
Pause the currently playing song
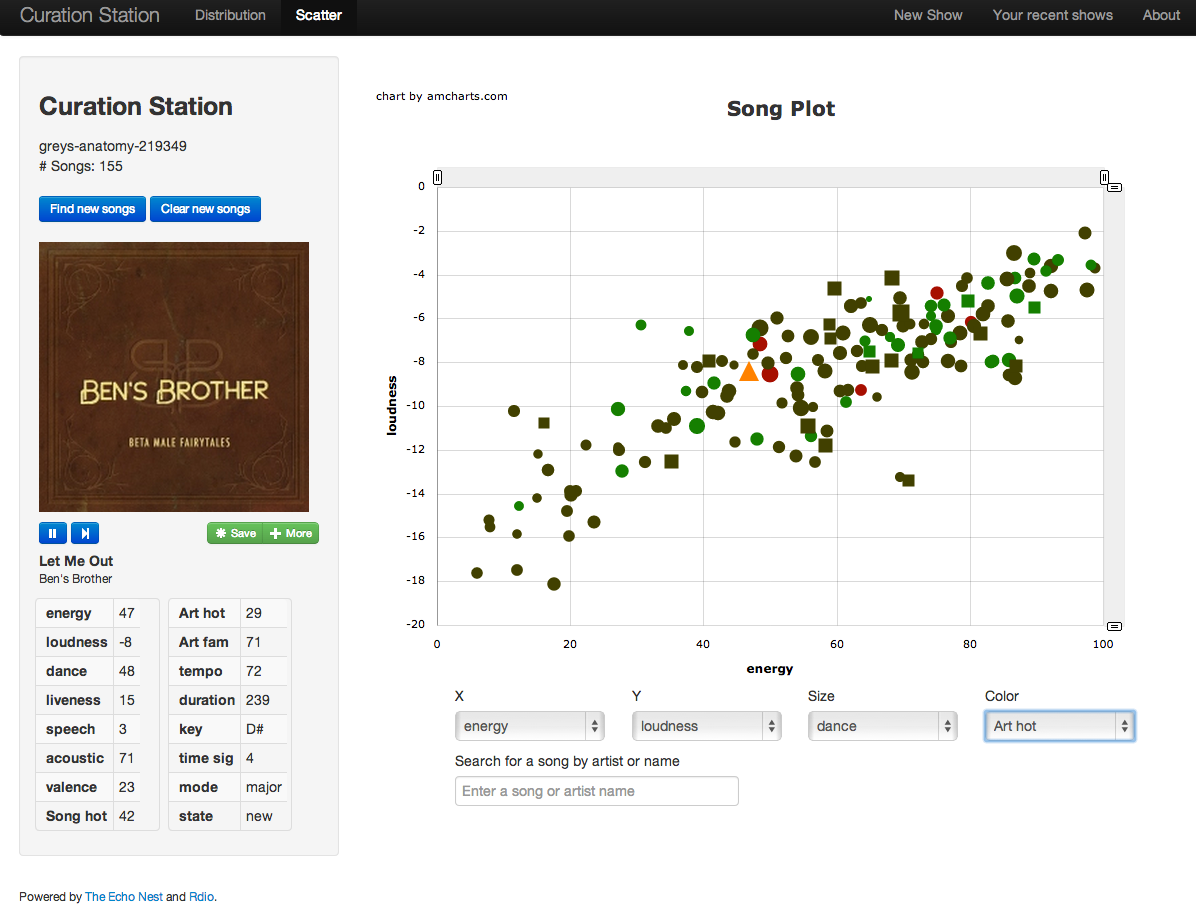(52, 533)
